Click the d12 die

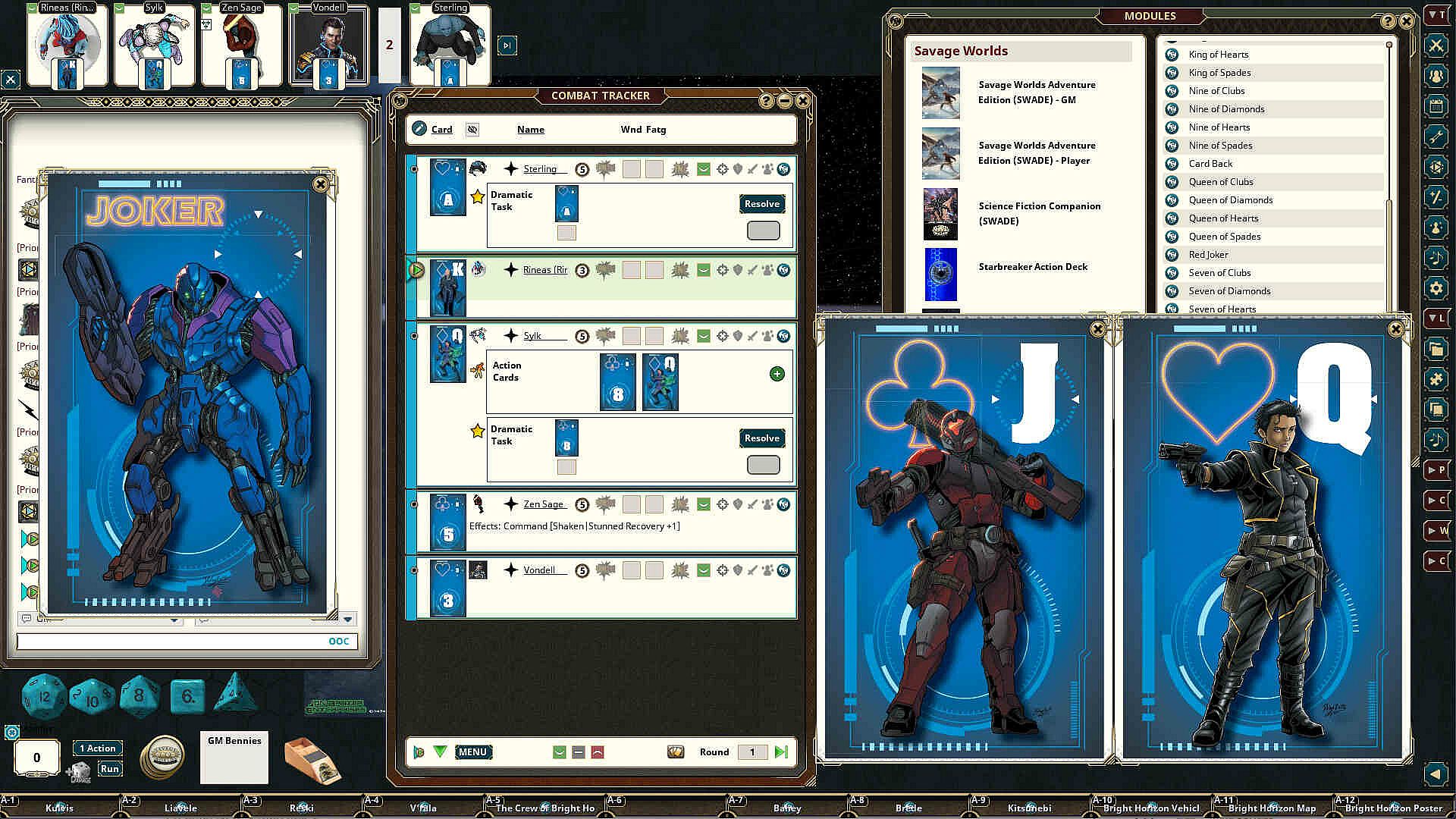(x=44, y=695)
